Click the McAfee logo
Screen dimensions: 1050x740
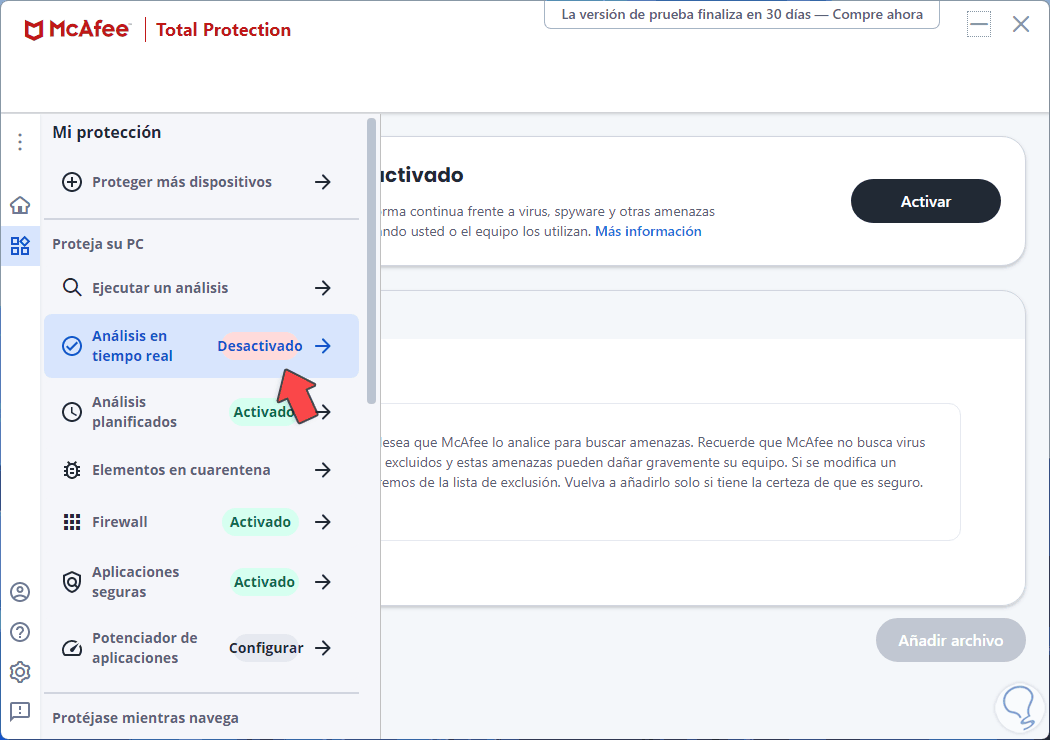pyautogui.click(x=76, y=29)
